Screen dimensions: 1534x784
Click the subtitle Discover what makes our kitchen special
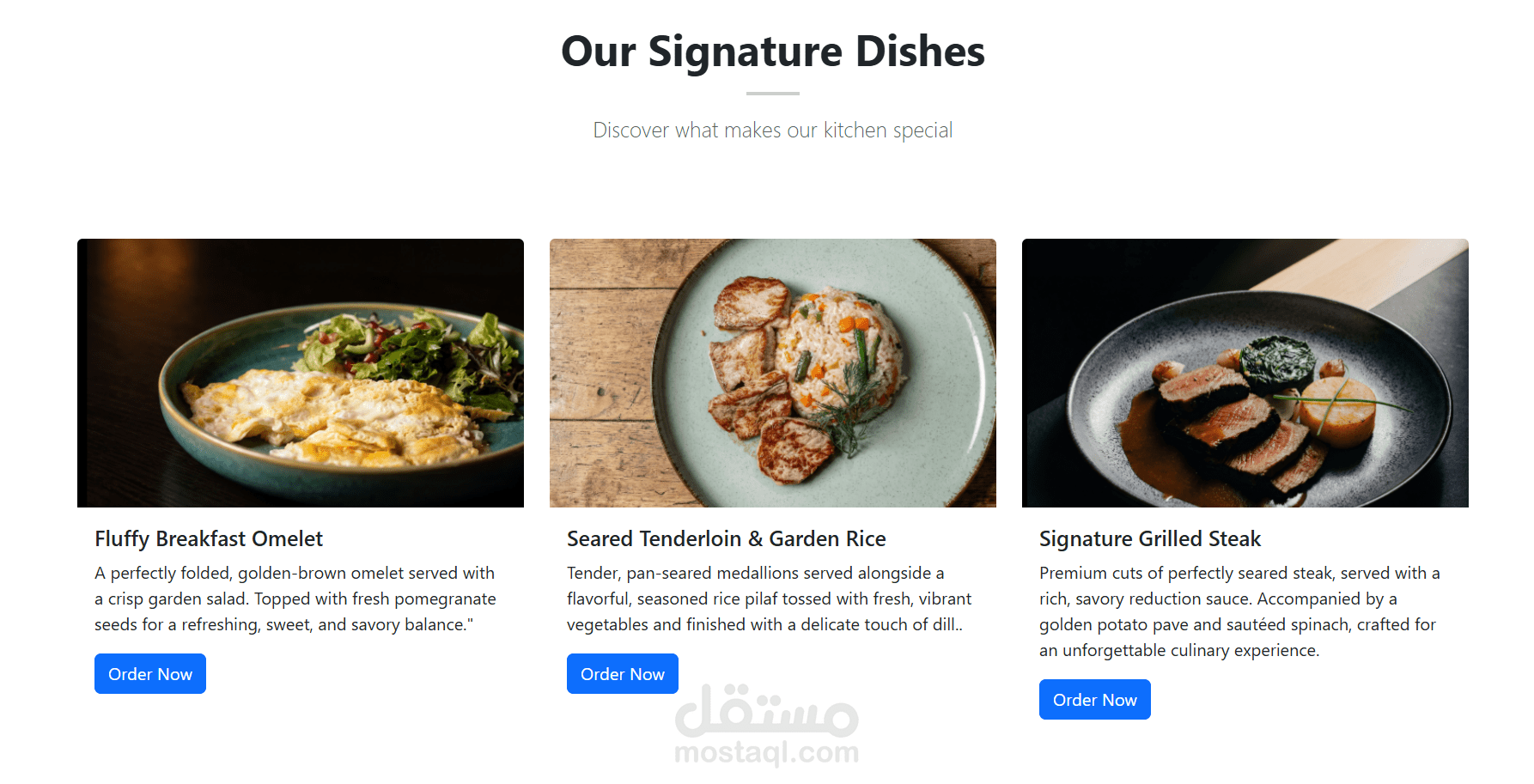pyautogui.click(x=773, y=131)
